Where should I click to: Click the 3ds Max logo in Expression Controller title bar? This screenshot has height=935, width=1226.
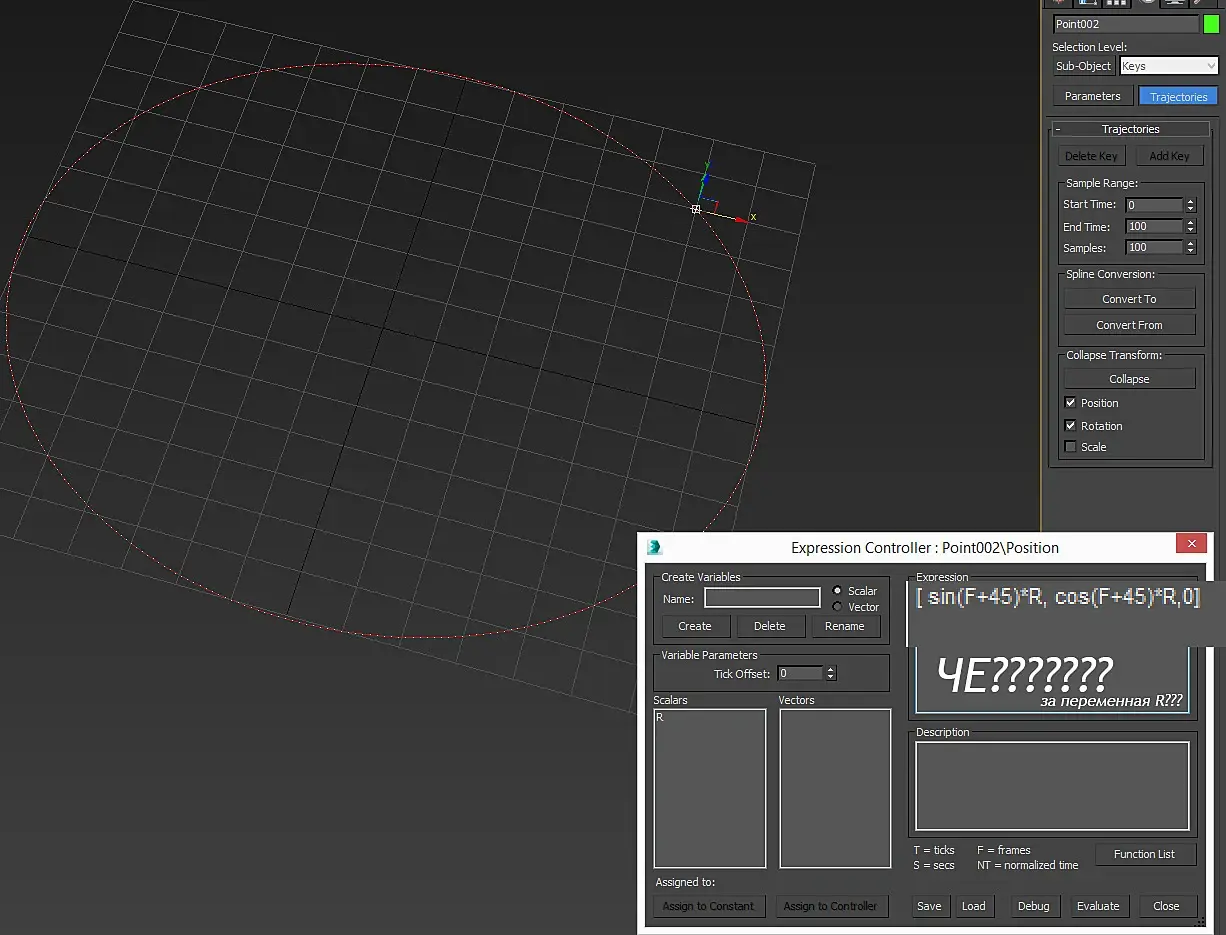[655, 547]
